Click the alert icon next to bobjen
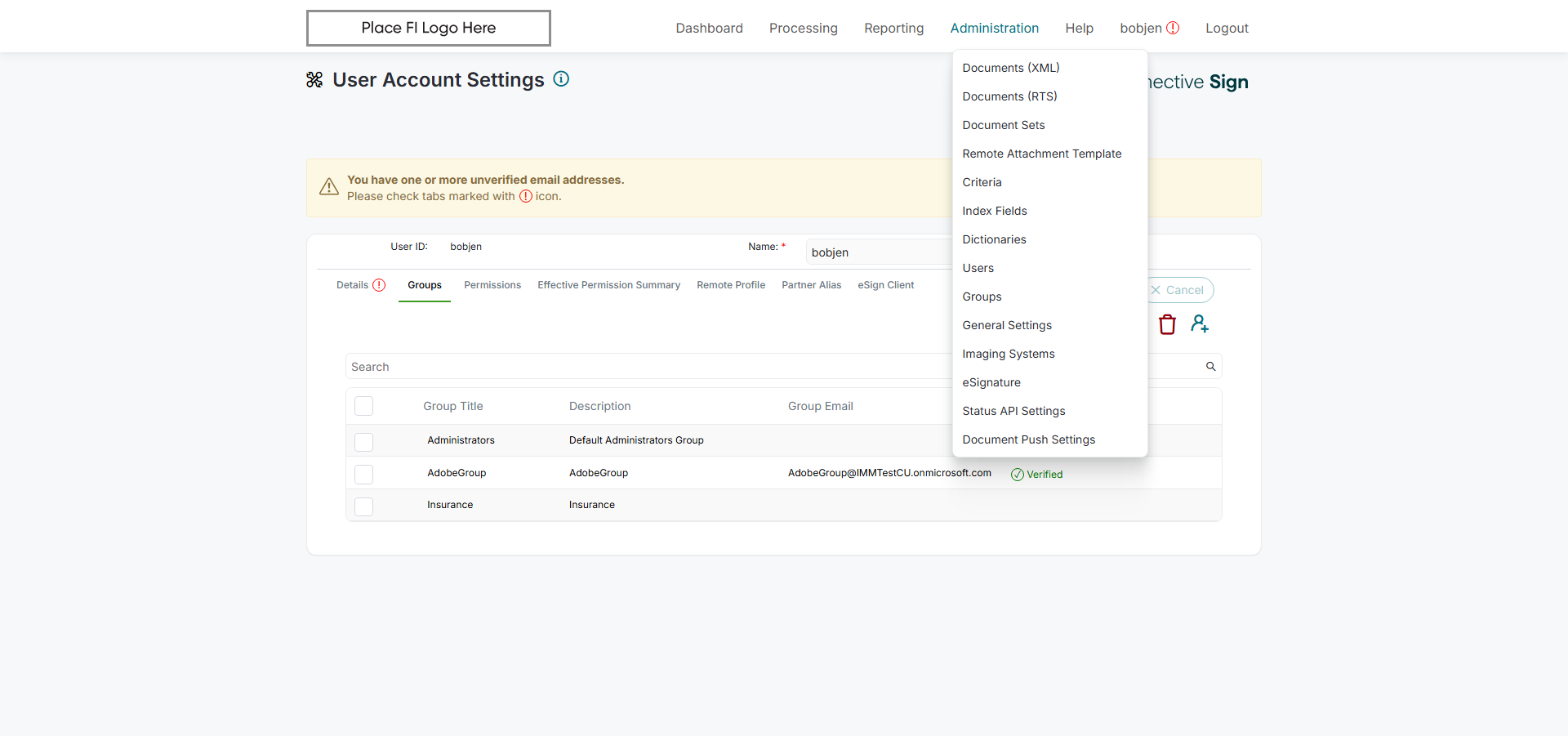 coord(1173,28)
